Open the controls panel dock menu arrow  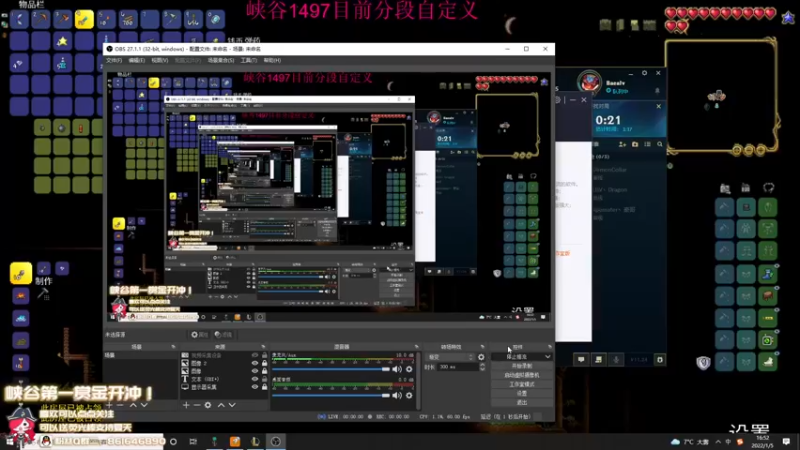click(x=550, y=347)
